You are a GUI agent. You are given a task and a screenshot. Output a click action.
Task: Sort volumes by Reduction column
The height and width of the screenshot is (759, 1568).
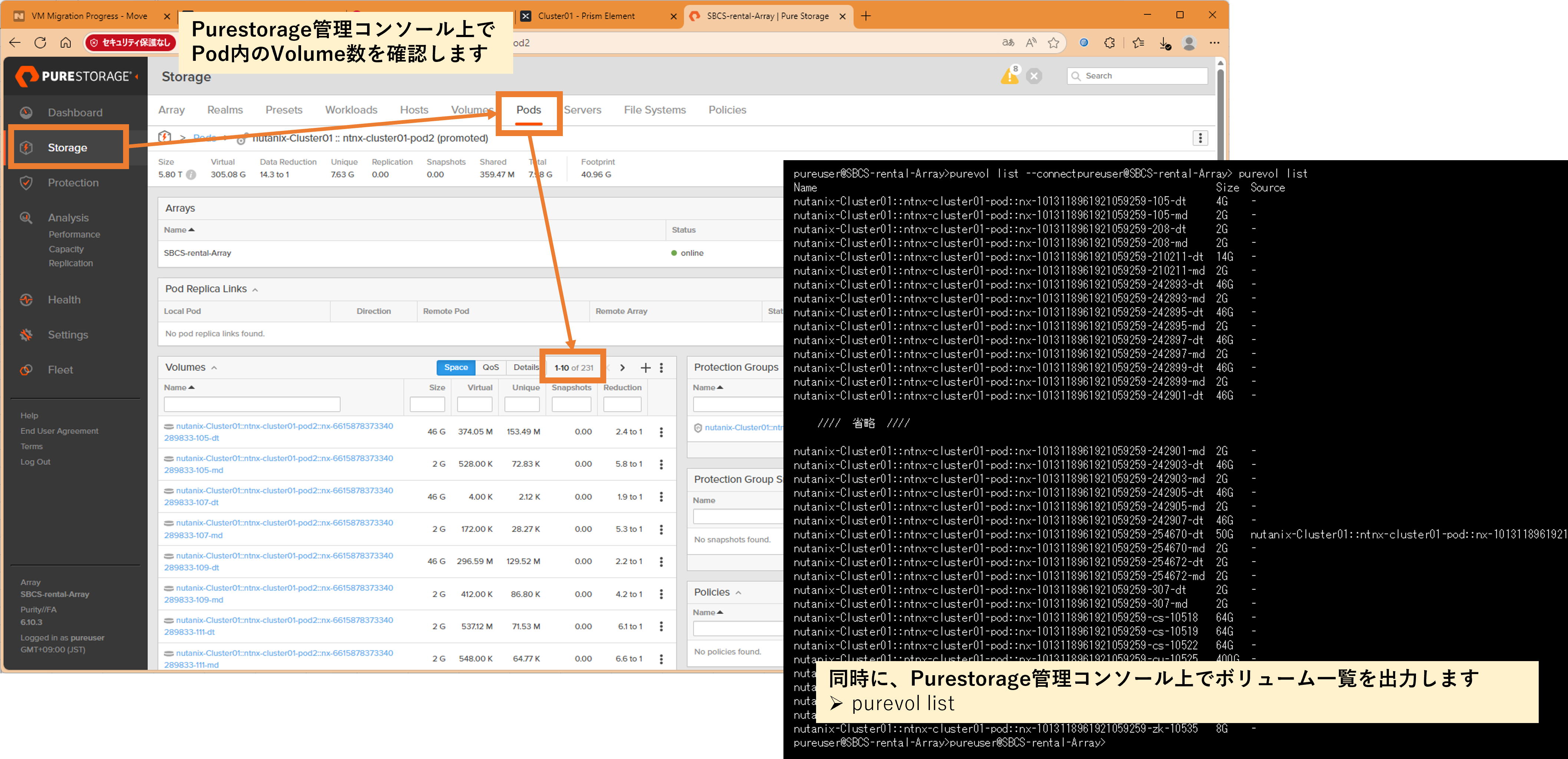(x=622, y=388)
